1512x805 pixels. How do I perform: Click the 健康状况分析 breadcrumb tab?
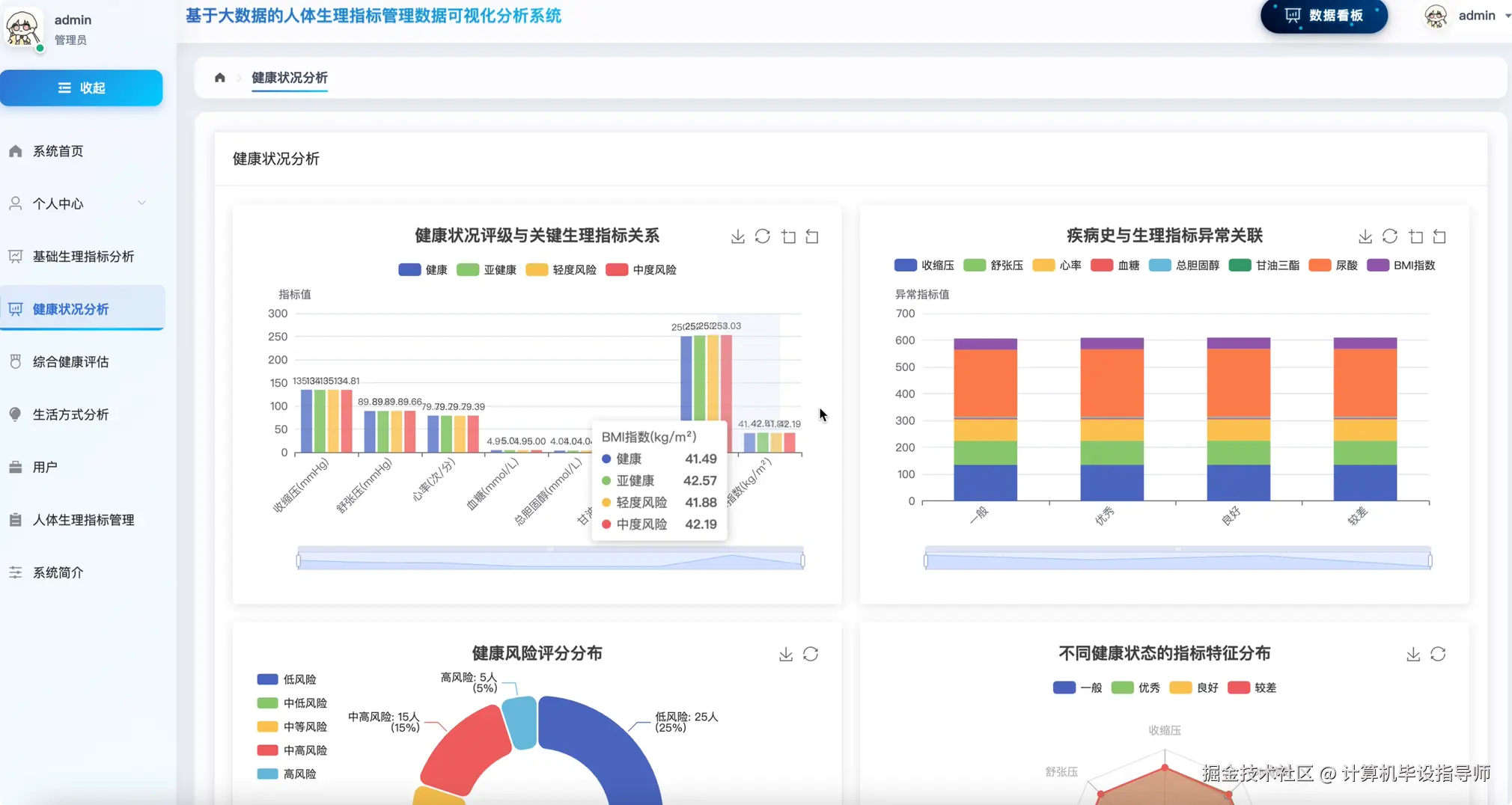[x=290, y=78]
